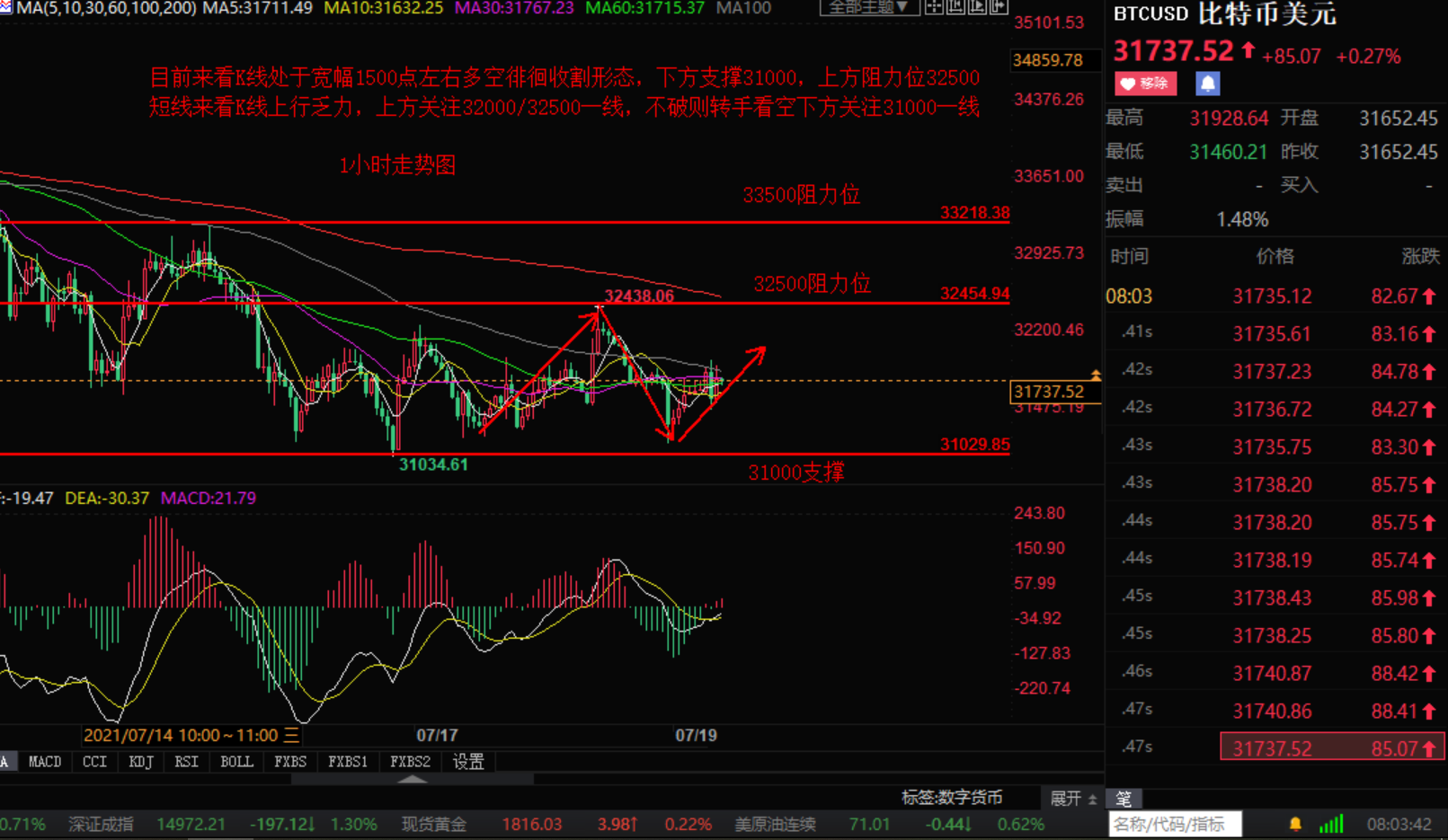1448x840 pixels.
Task: Click the orange notification bell in status bar
Action: pyautogui.click(x=1295, y=824)
